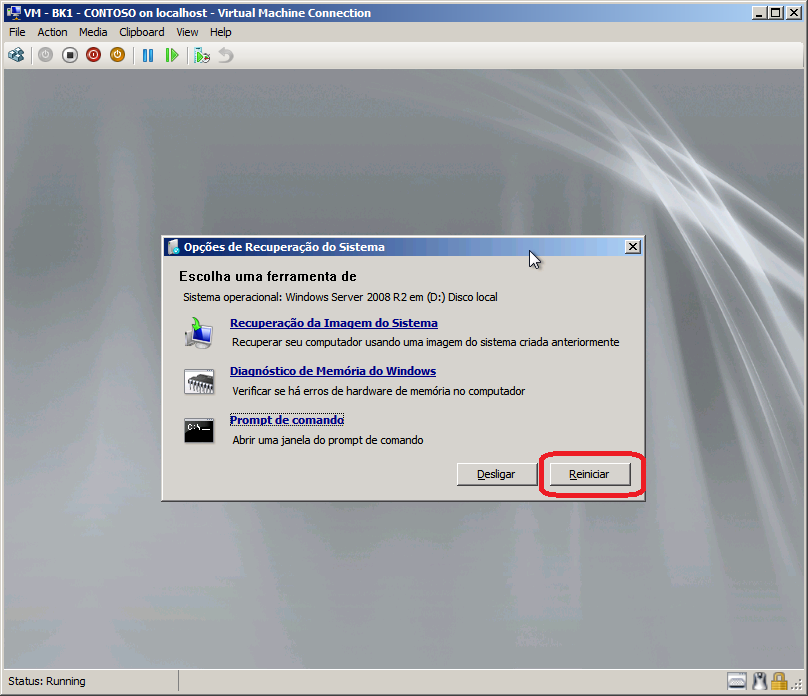Viewport: 808px width, 696px height.
Task: Click the mouse icon in status bar
Action: click(760, 681)
